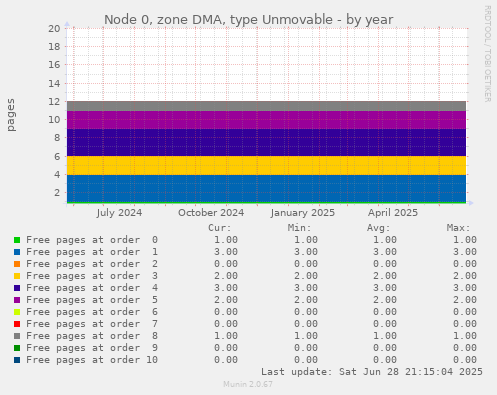This screenshot has height=395, width=497.
Task: Click the 'October 2024' axis label
Action: tap(211, 213)
